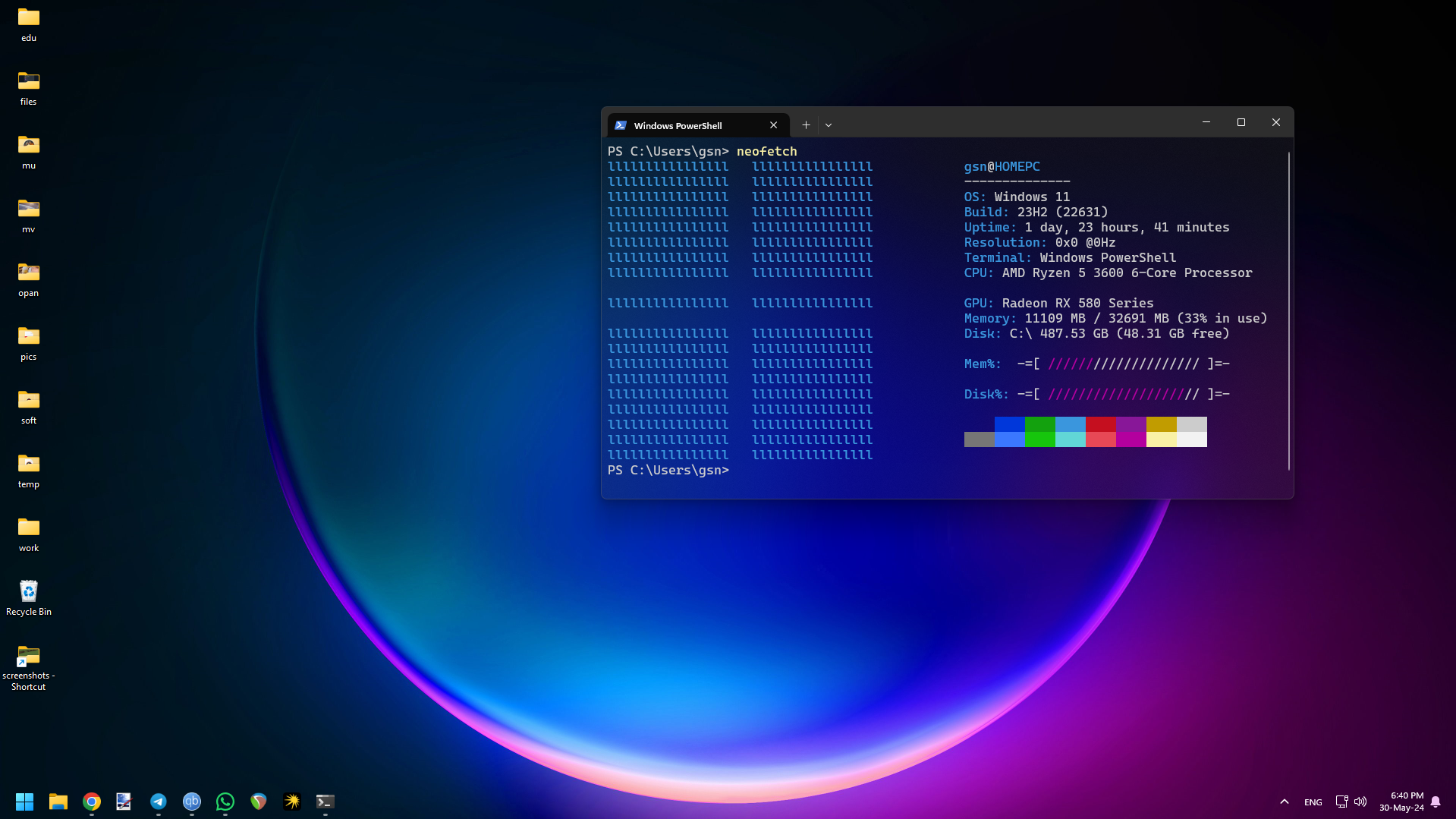Open notifications via the bell icon
Screen dimensions: 1456x819
(1436, 802)
